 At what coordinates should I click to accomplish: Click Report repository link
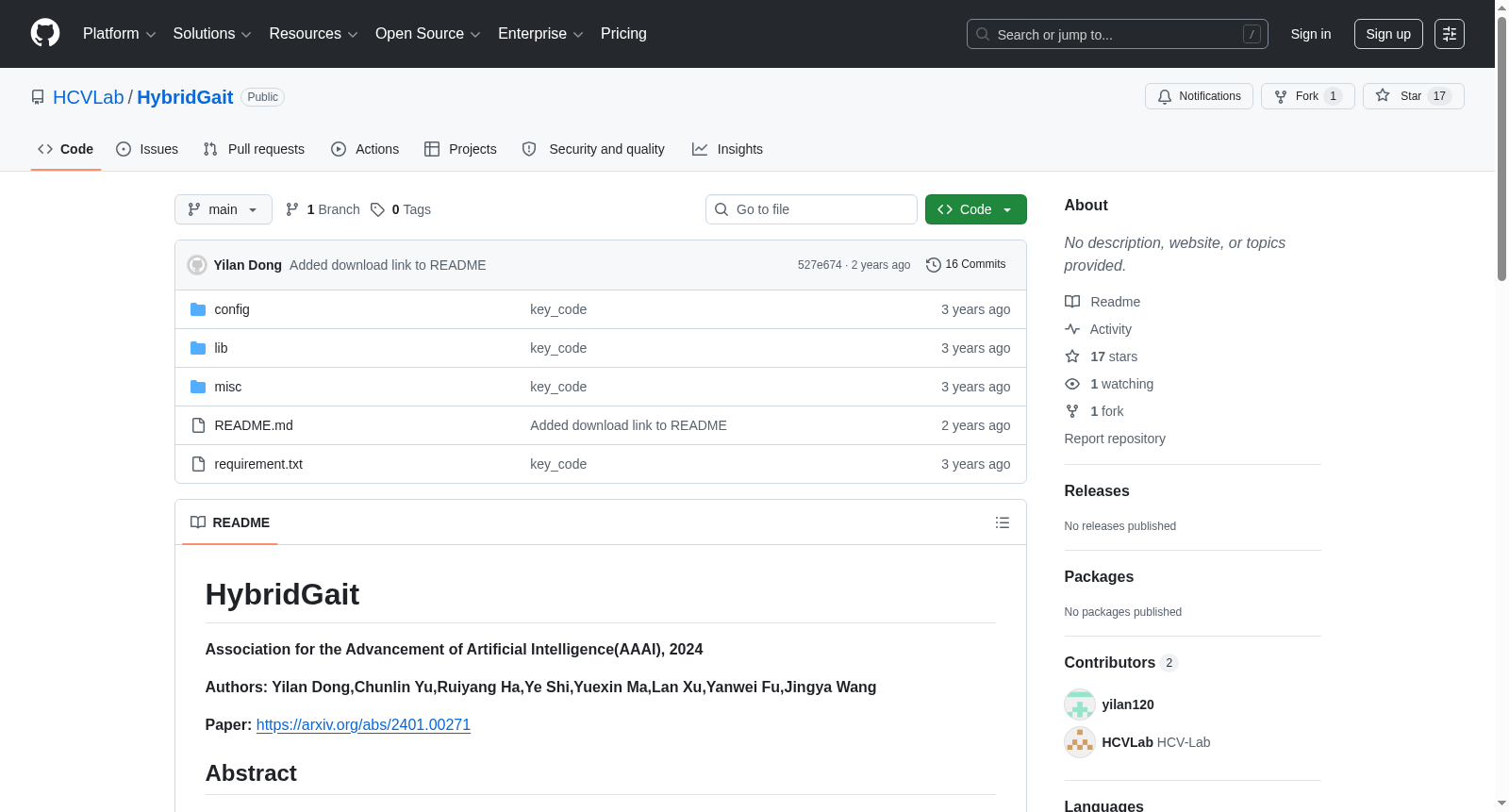pyautogui.click(x=1115, y=439)
